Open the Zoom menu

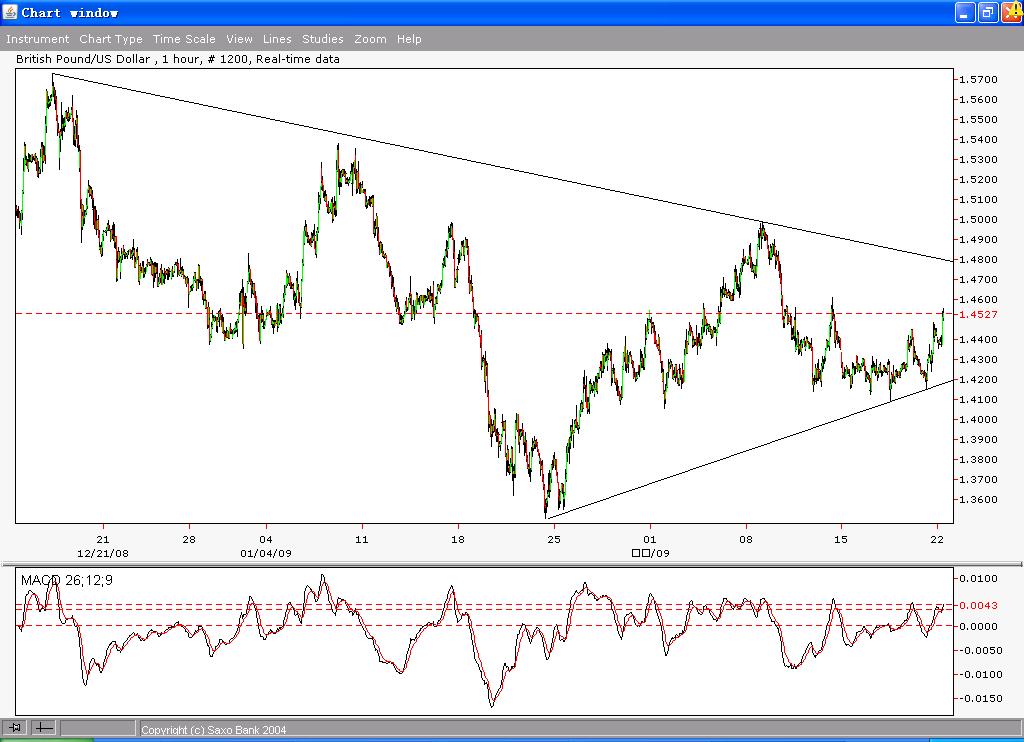coord(370,39)
